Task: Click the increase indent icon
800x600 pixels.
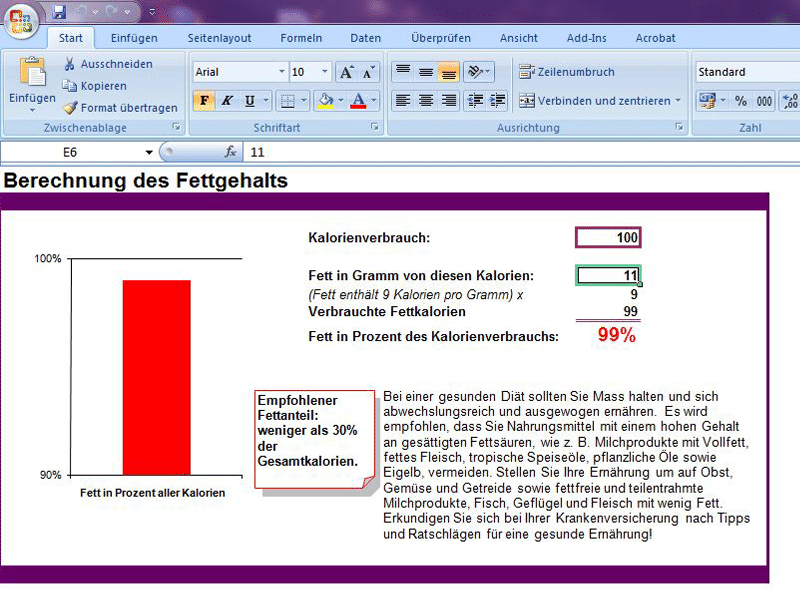Action: pyautogui.click(x=497, y=101)
